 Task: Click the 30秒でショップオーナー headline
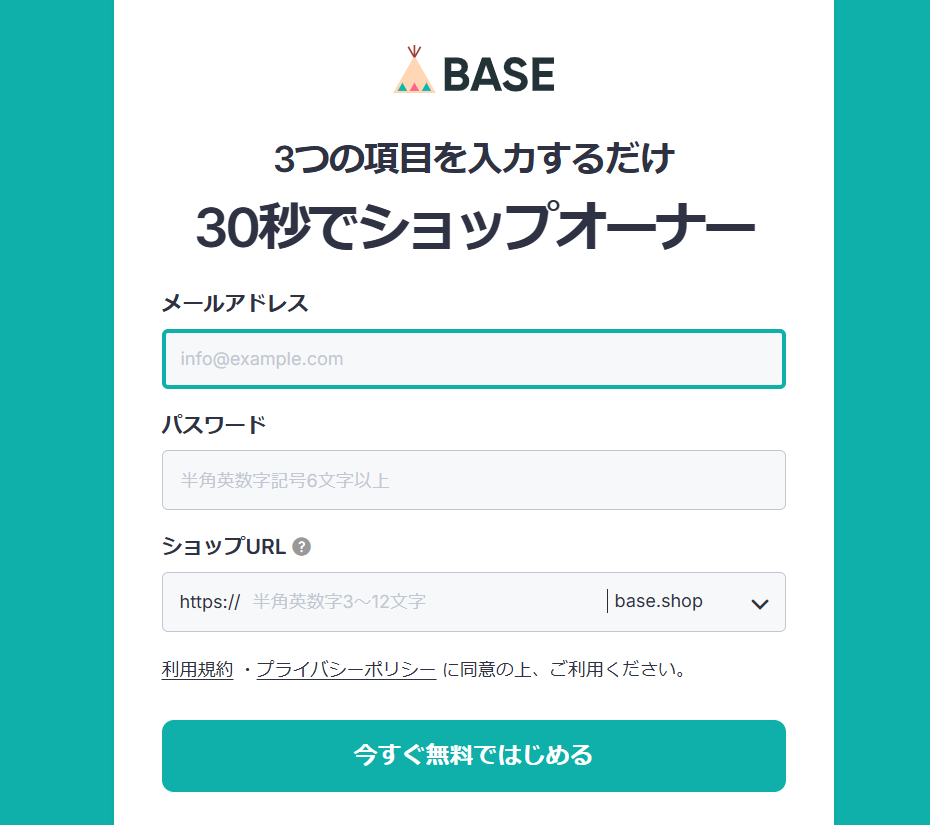[x=474, y=228]
